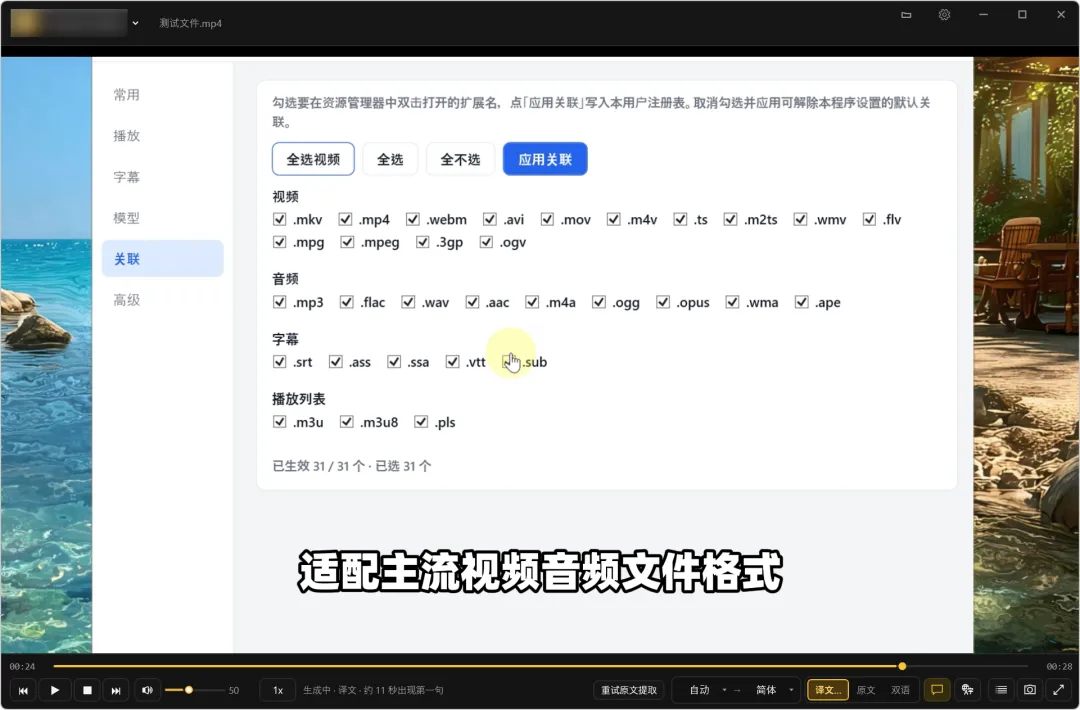Toggle the .wav checkbox

[408, 302]
